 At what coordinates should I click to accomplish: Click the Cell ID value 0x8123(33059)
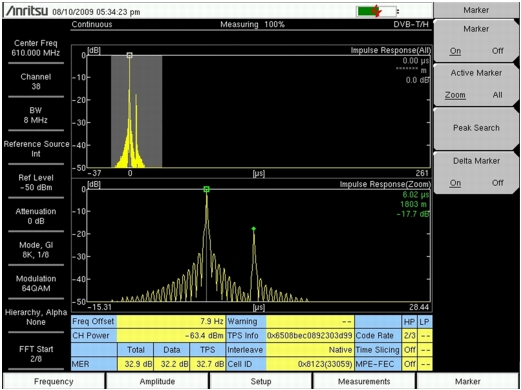310,364
